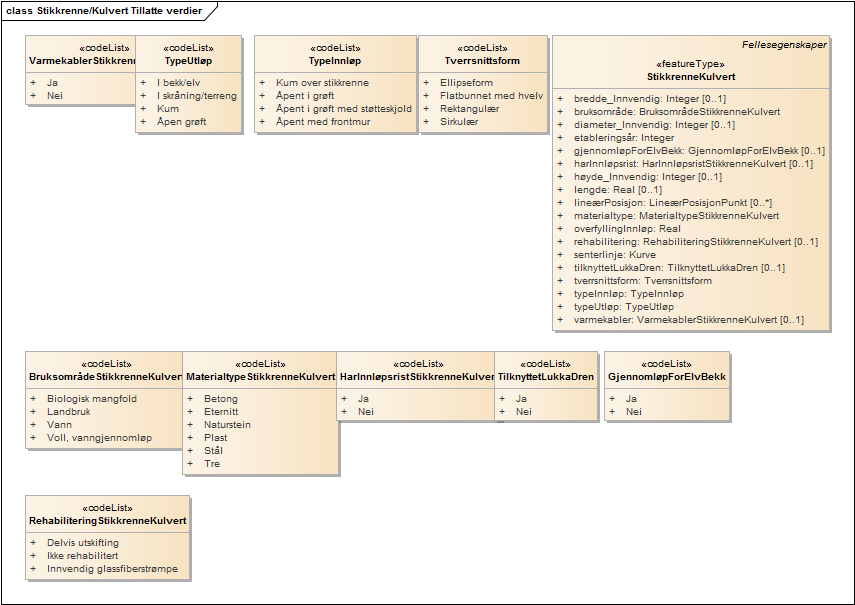855x605 pixels.
Task: Select the StikkrenneKulvert featureType class header
Action: 691,76
